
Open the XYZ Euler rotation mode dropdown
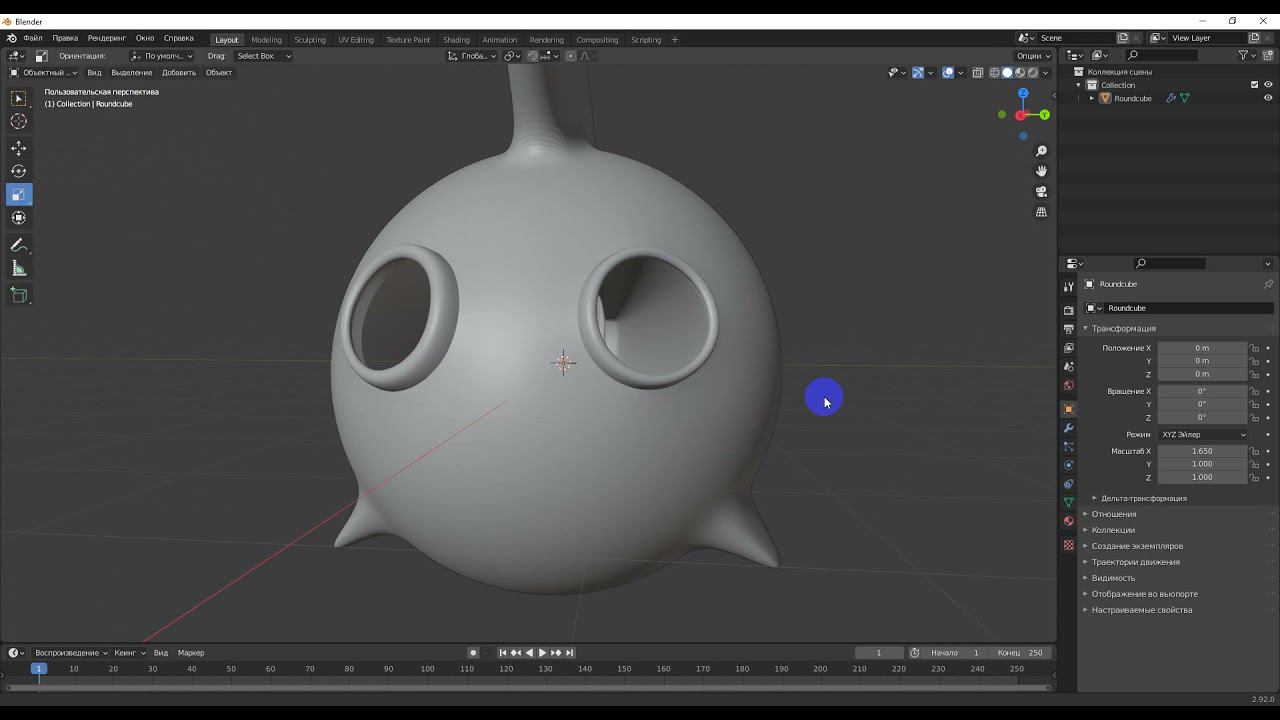(1203, 435)
